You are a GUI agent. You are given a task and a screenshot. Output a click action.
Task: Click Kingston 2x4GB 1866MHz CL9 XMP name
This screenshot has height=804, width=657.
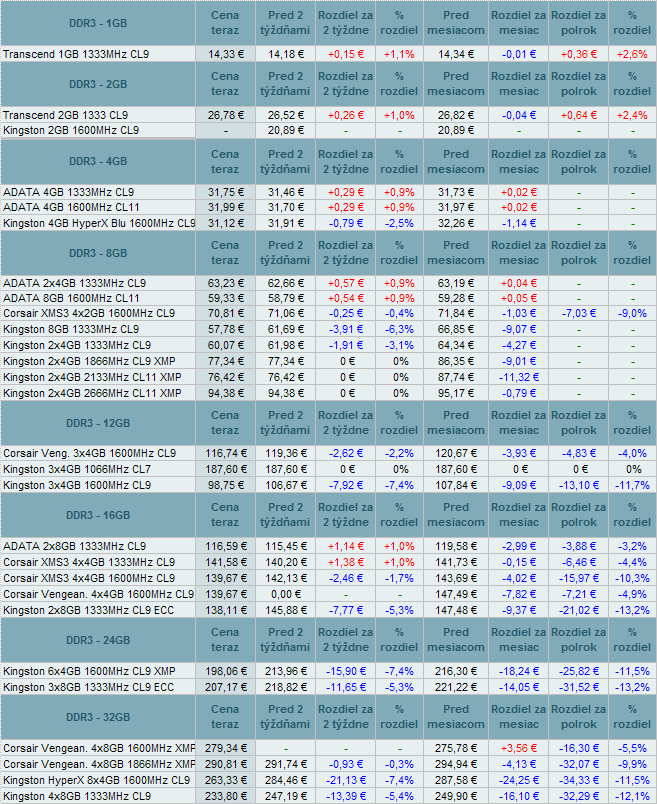click(x=89, y=361)
